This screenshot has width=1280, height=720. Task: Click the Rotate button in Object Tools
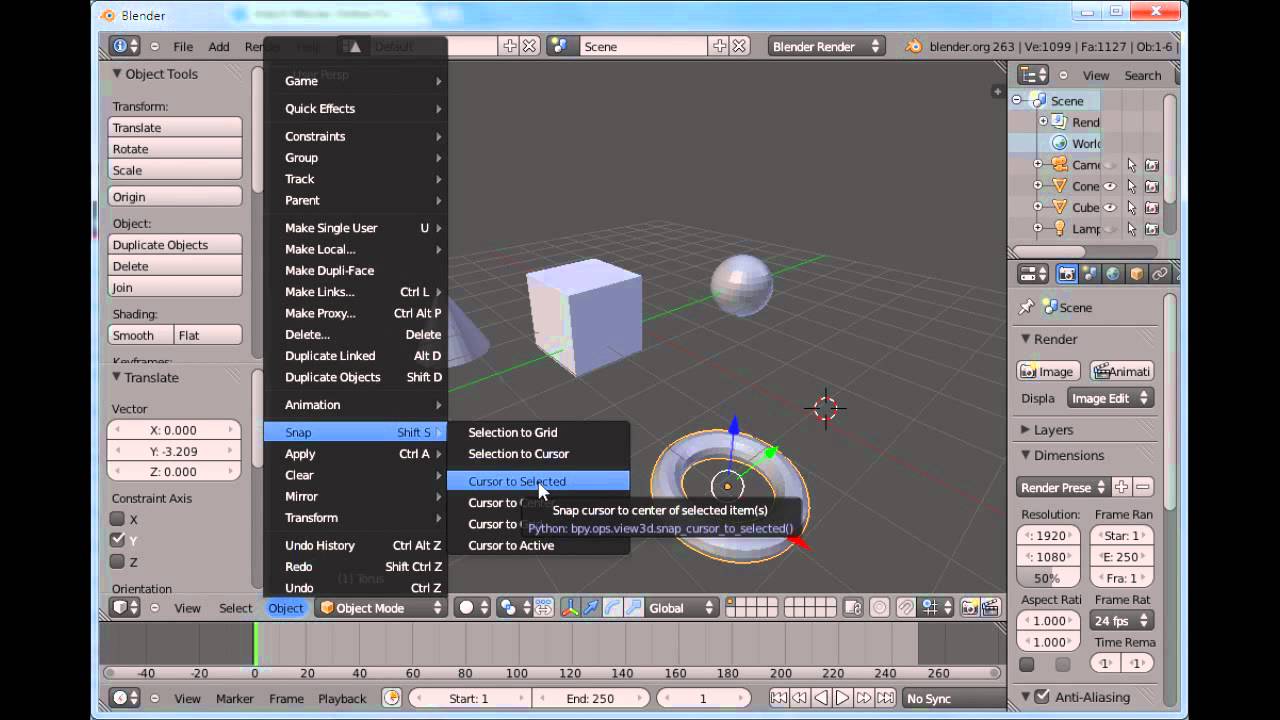pos(175,148)
